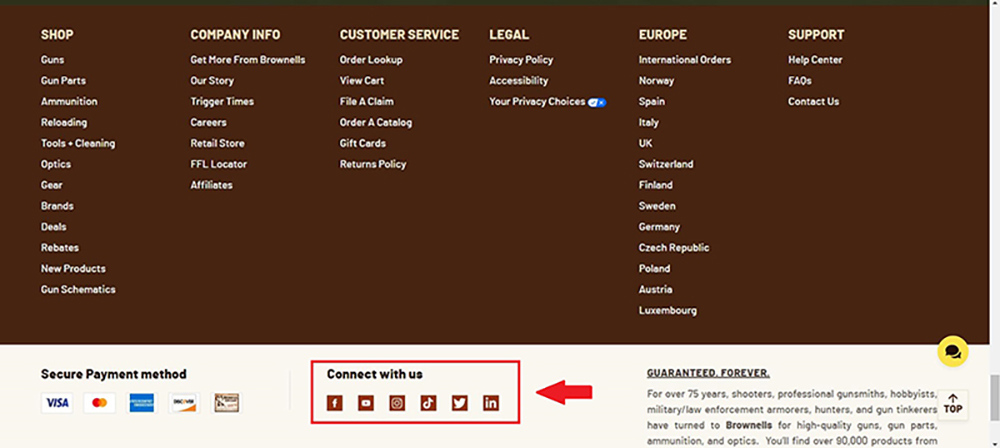Viewport: 1000px width, 448px height.
Task: Open the Privacy Policy
Action: (521, 60)
